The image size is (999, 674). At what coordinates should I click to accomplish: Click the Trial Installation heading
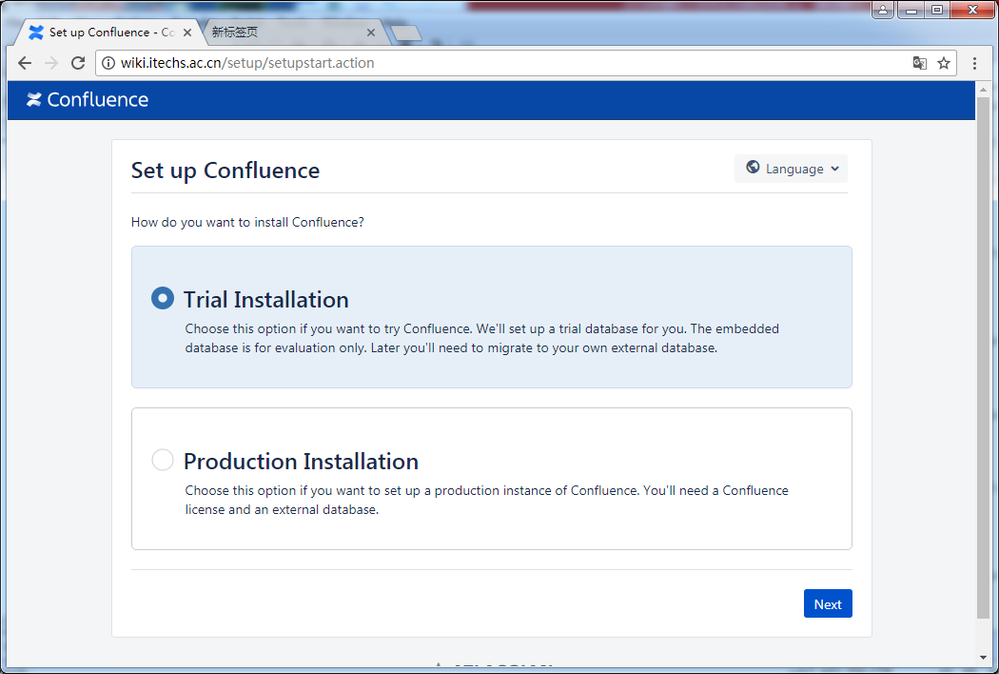(x=266, y=299)
